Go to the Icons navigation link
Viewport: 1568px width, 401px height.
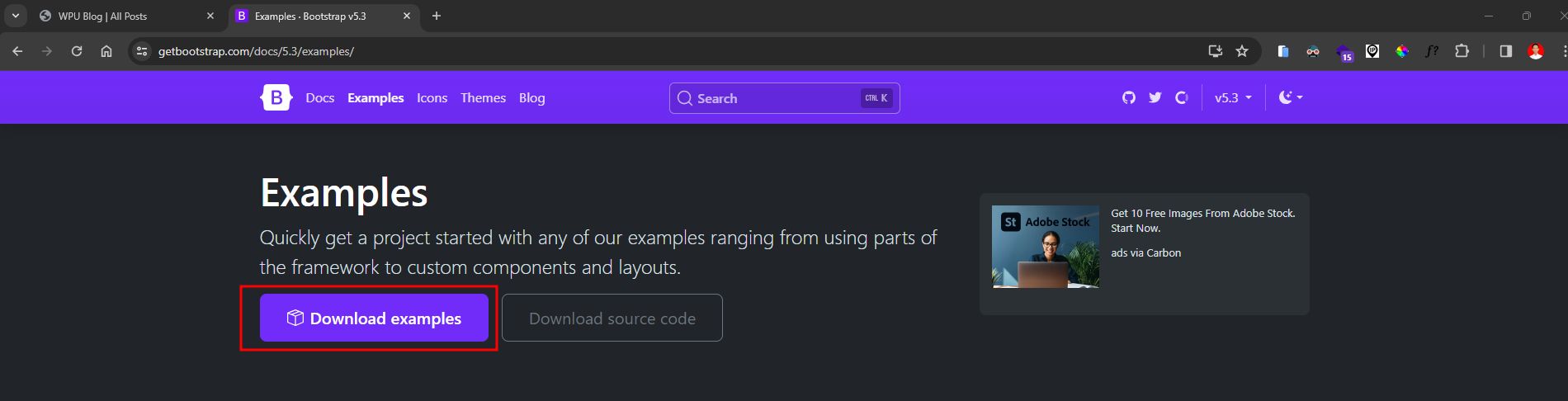click(x=432, y=97)
